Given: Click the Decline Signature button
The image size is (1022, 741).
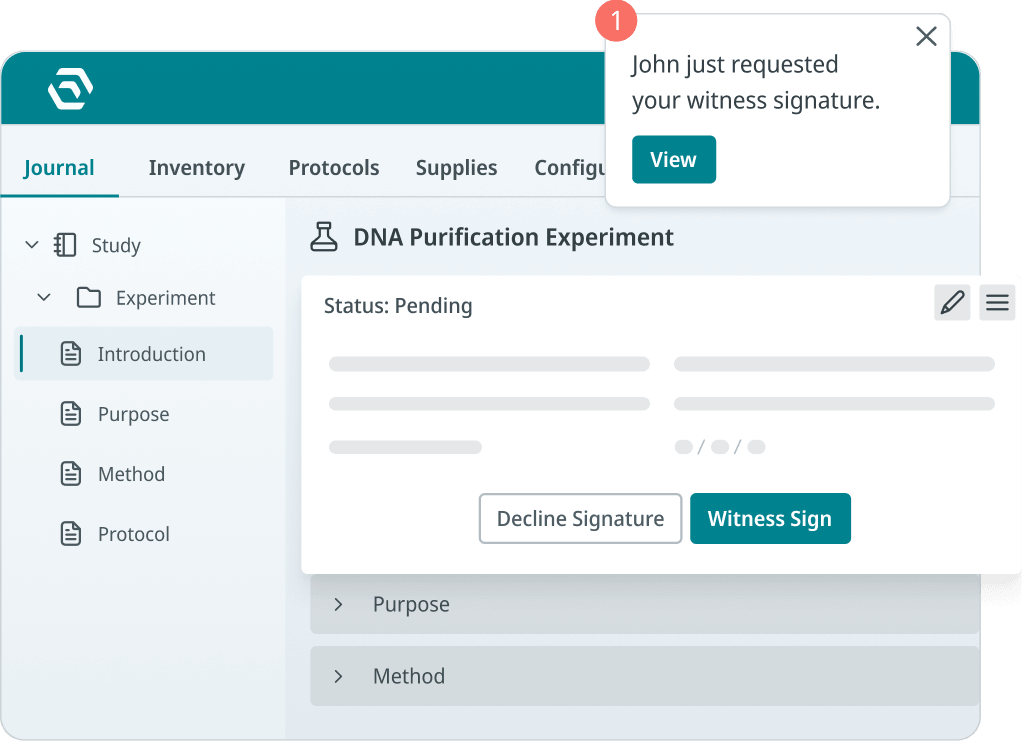Looking at the screenshot, I should coord(580,518).
